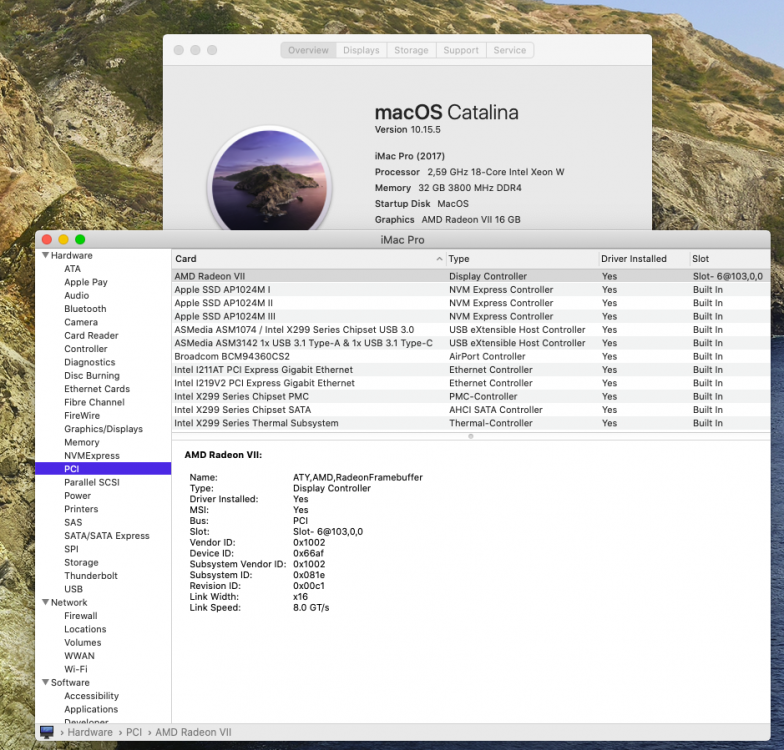The image size is (784, 750).
Task: Click PCI in the bottom path bar
Action: coord(134,732)
